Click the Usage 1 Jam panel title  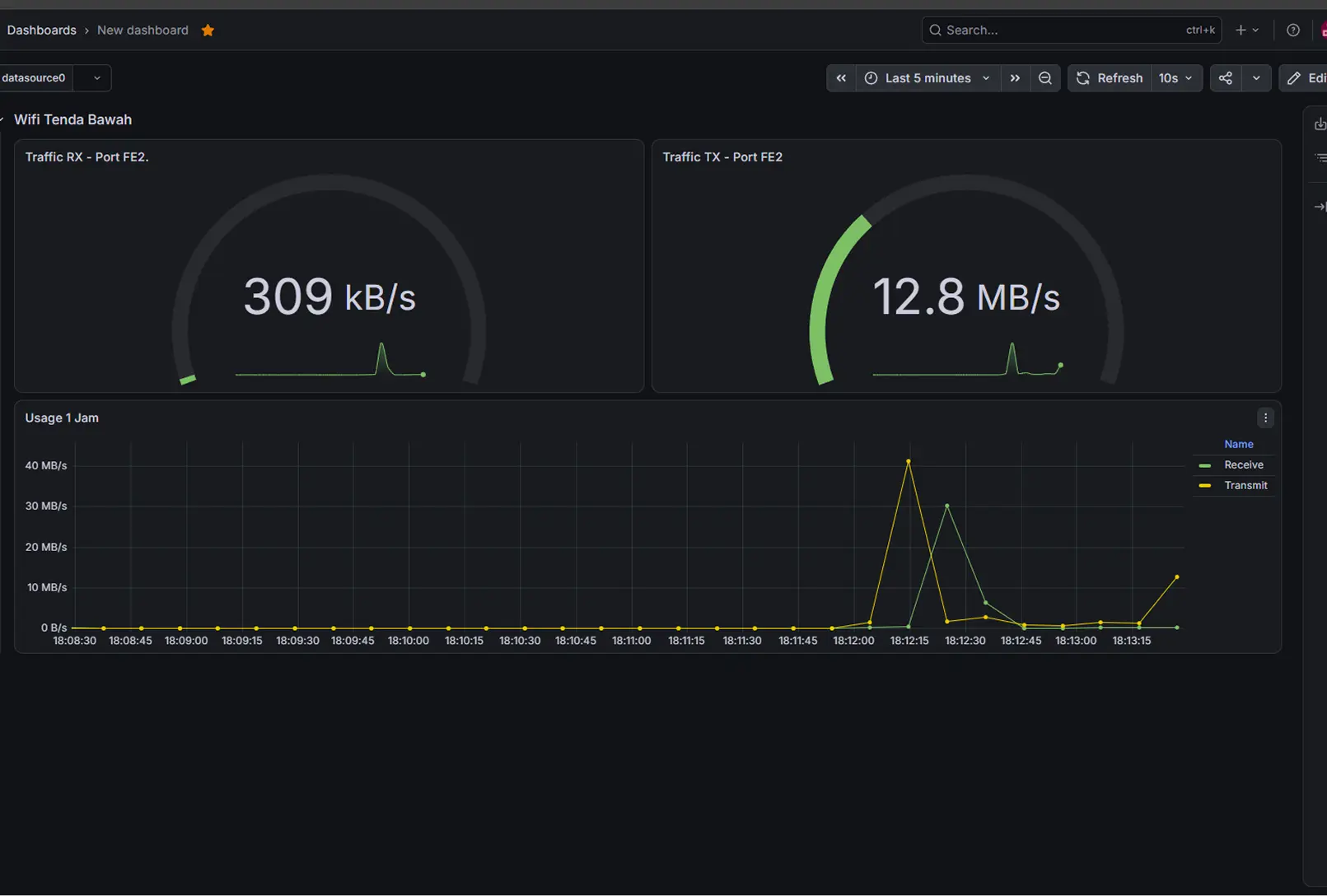tap(62, 418)
